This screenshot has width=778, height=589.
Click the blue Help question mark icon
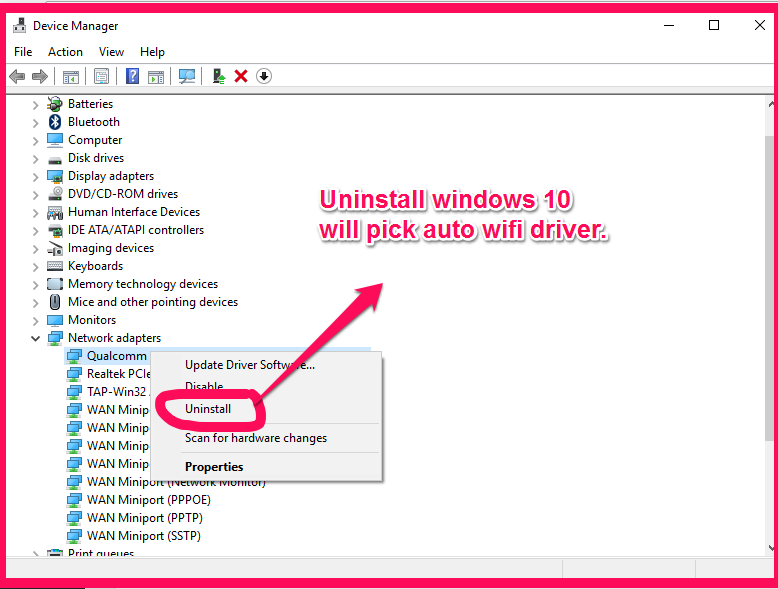(x=132, y=76)
